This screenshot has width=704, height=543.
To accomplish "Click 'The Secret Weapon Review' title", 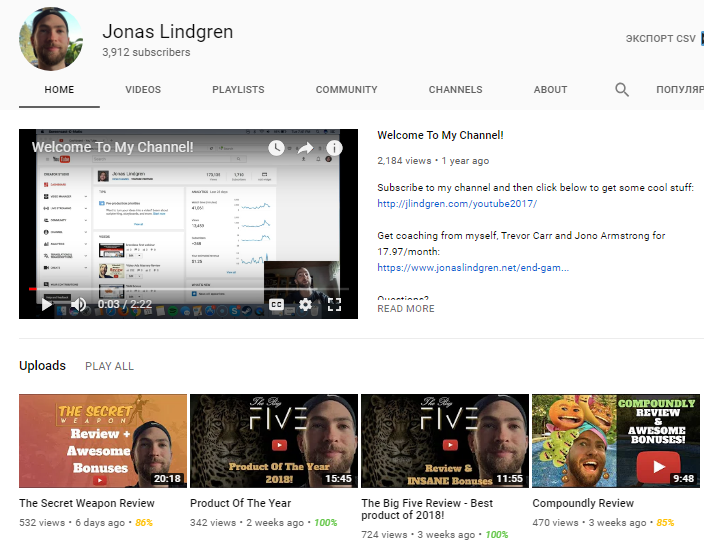I will (x=87, y=503).
